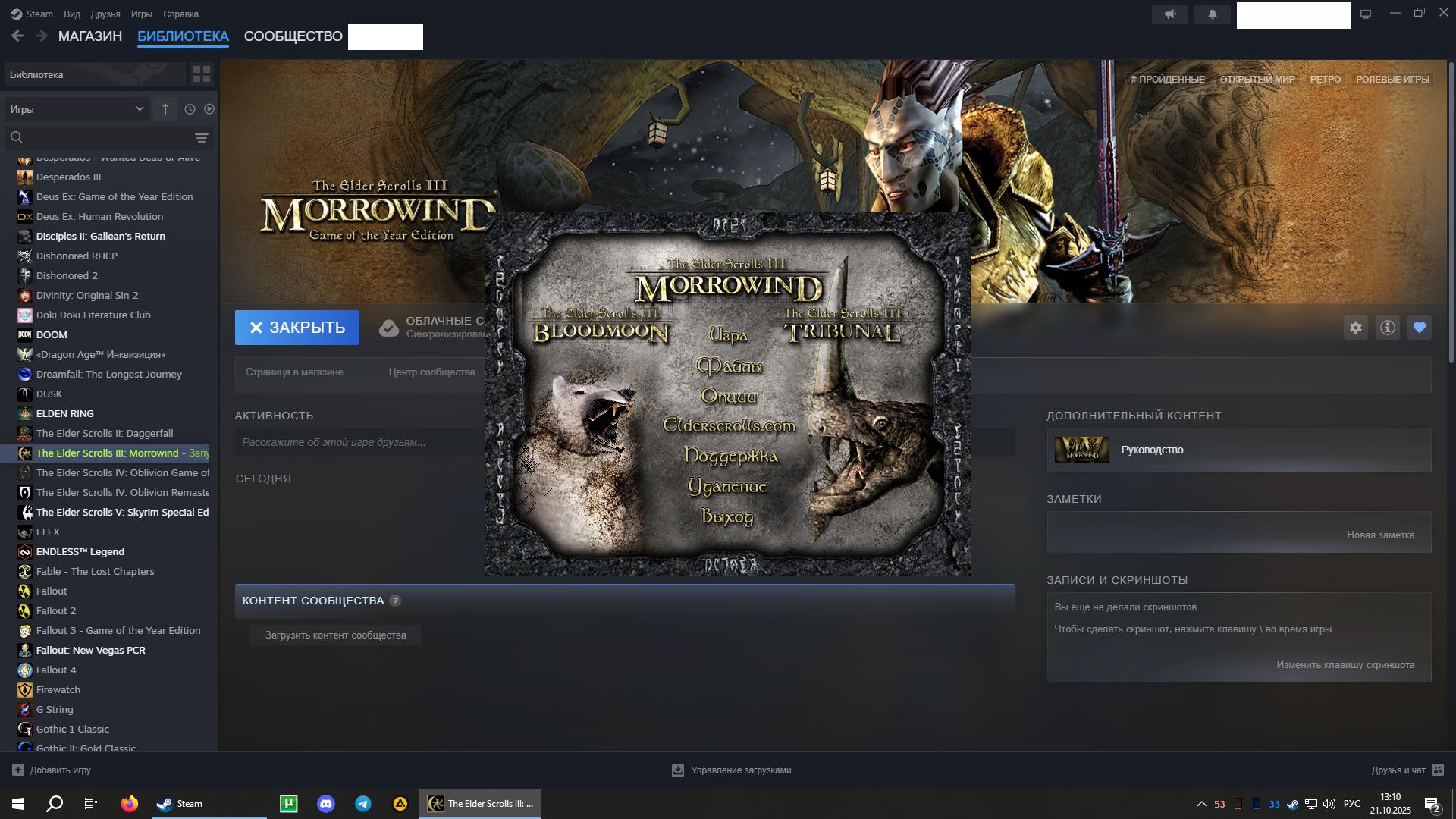The width and height of the screenshot is (1456, 819).
Task: Switch to Big Picture mode icon
Action: coord(1366,14)
